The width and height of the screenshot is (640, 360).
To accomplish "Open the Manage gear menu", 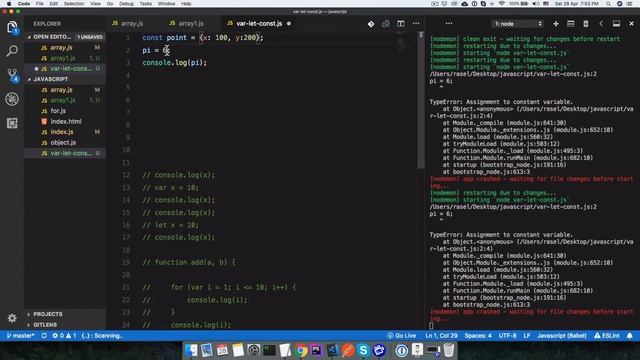I will (x=12, y=318).
